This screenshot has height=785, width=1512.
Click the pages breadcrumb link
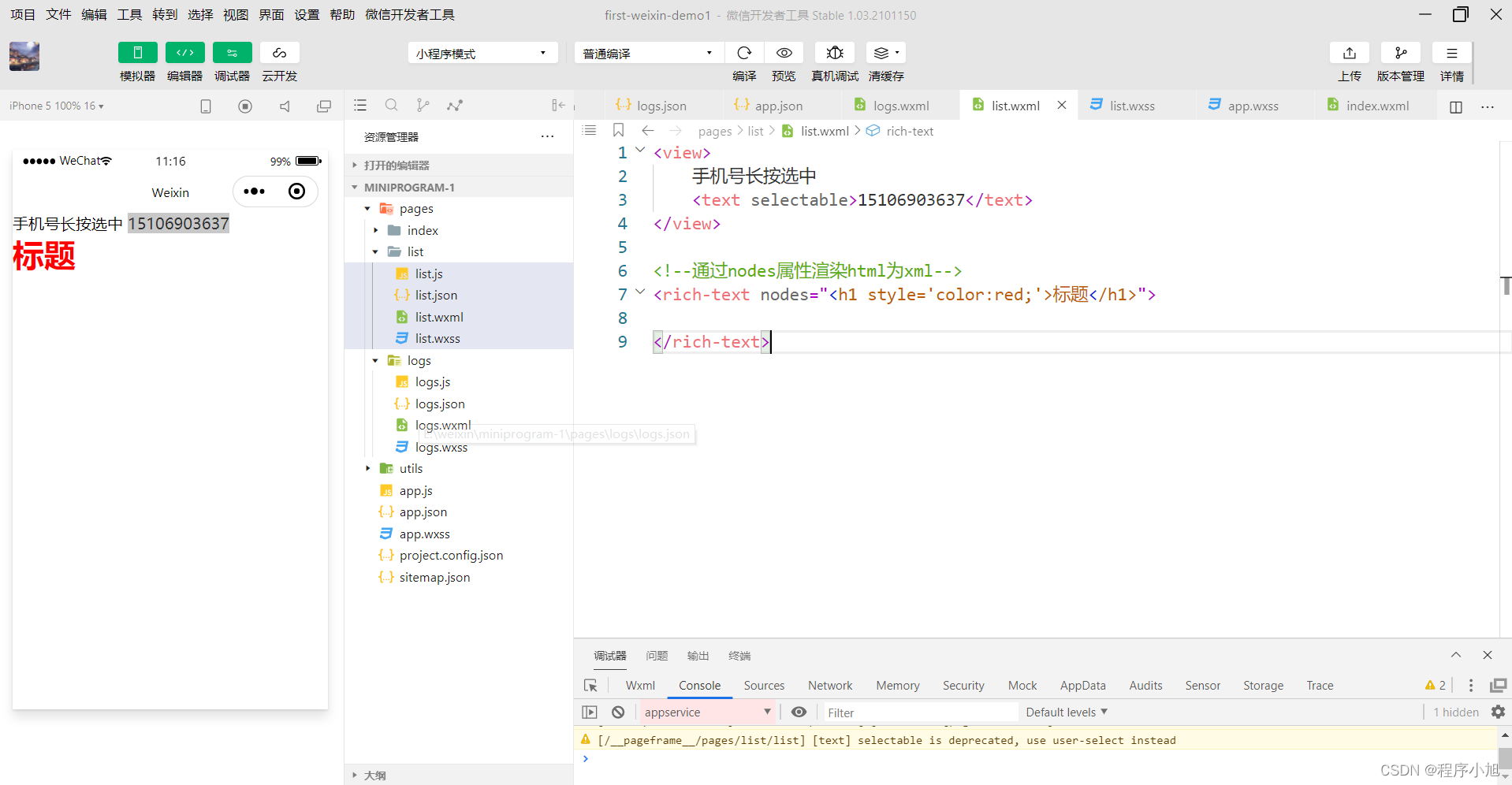715,131
